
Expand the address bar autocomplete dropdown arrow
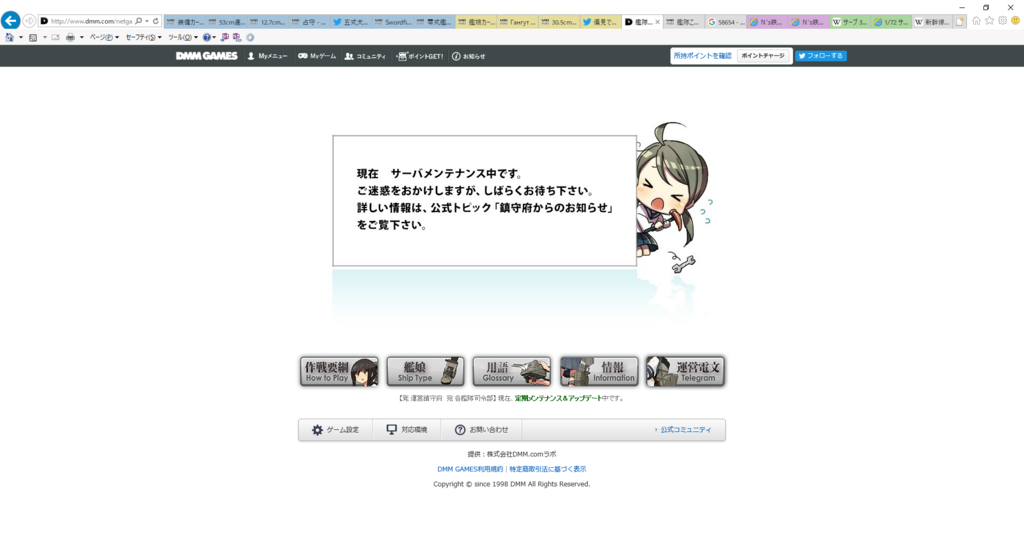click(147, 21)
